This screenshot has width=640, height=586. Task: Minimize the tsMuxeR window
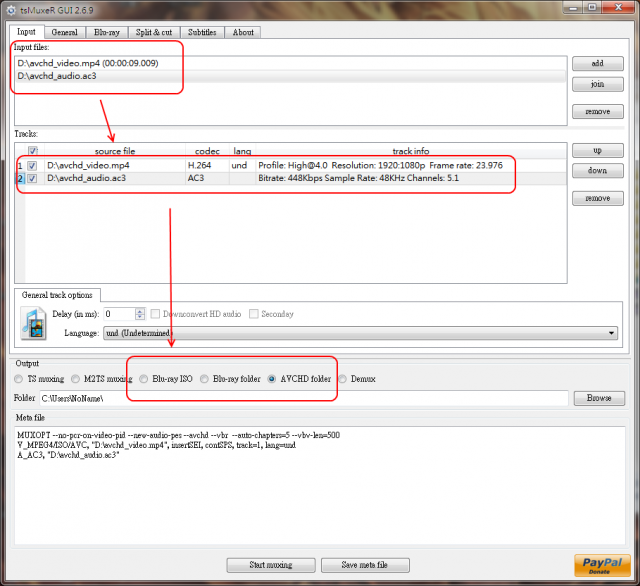coord(573,7)
